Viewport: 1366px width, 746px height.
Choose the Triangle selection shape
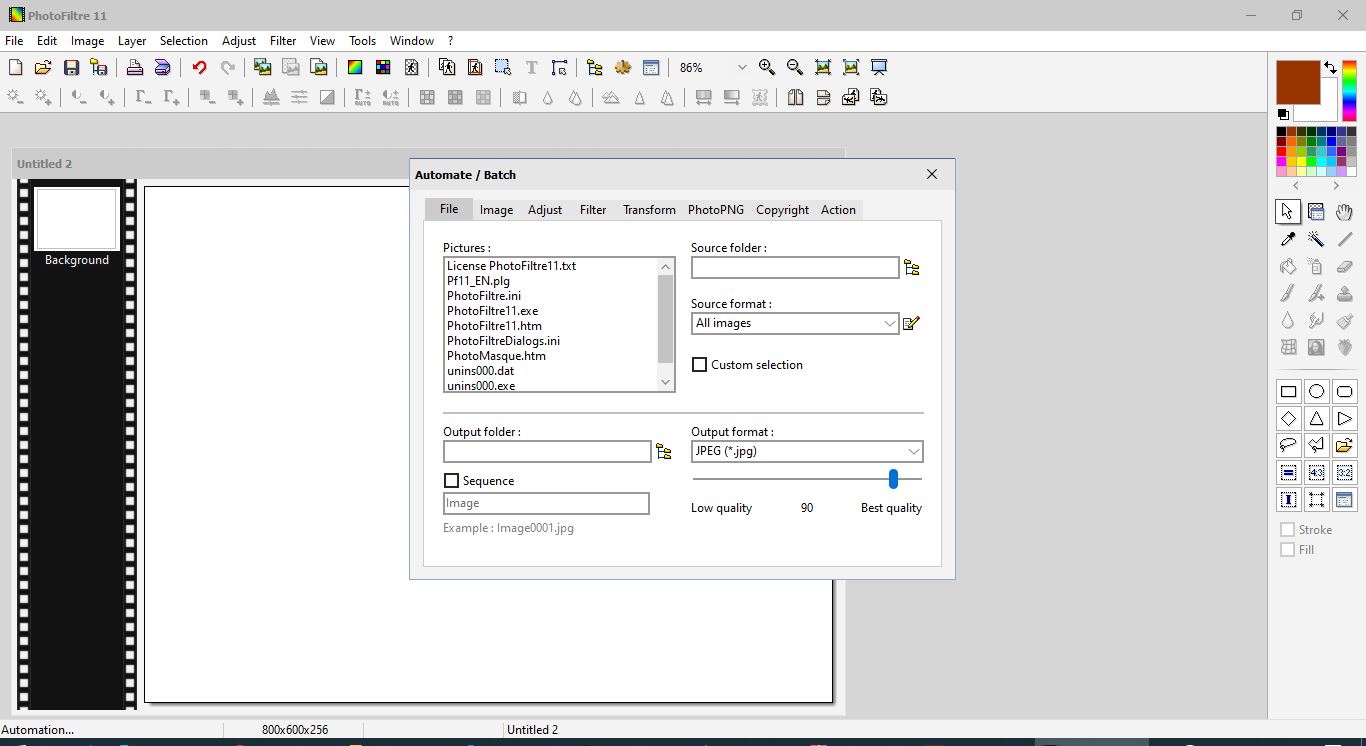(1316, 419)
